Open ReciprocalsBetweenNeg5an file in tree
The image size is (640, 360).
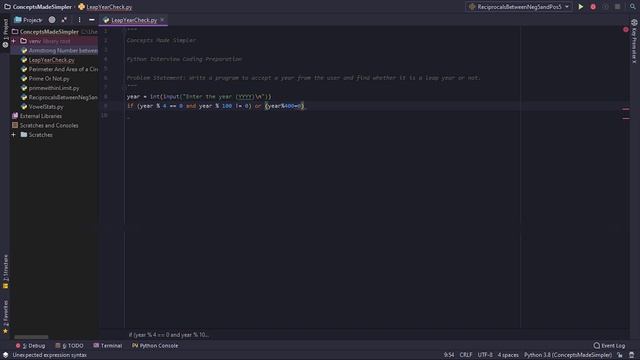point(63,98)
